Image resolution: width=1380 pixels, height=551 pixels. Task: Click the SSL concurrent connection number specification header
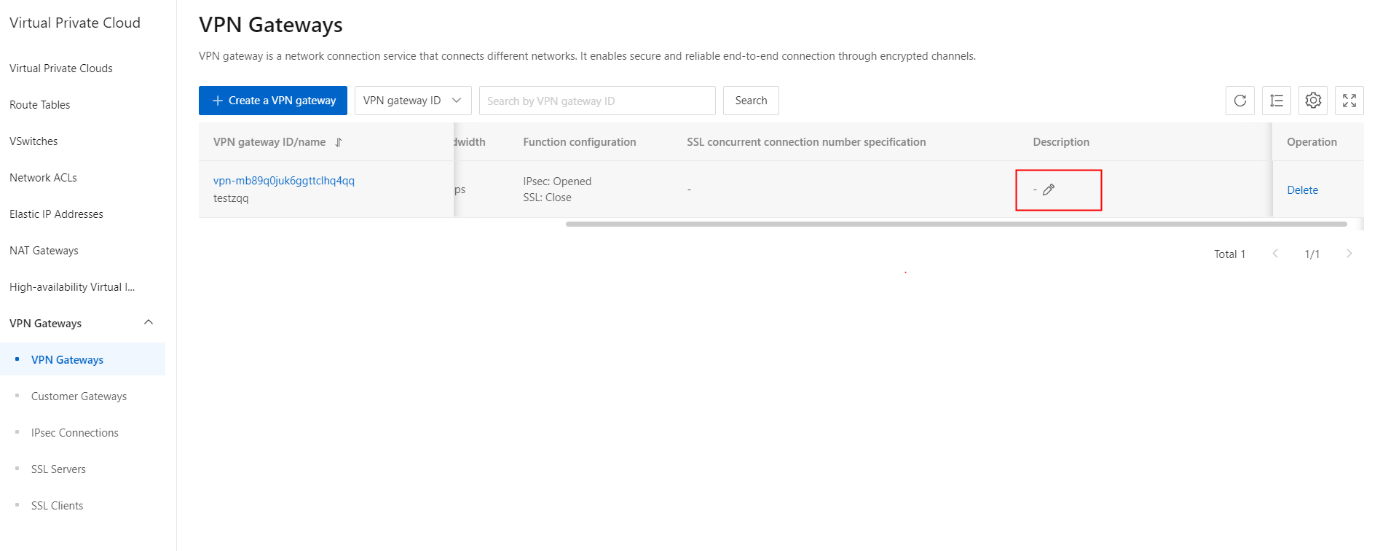tap(806, 142)
